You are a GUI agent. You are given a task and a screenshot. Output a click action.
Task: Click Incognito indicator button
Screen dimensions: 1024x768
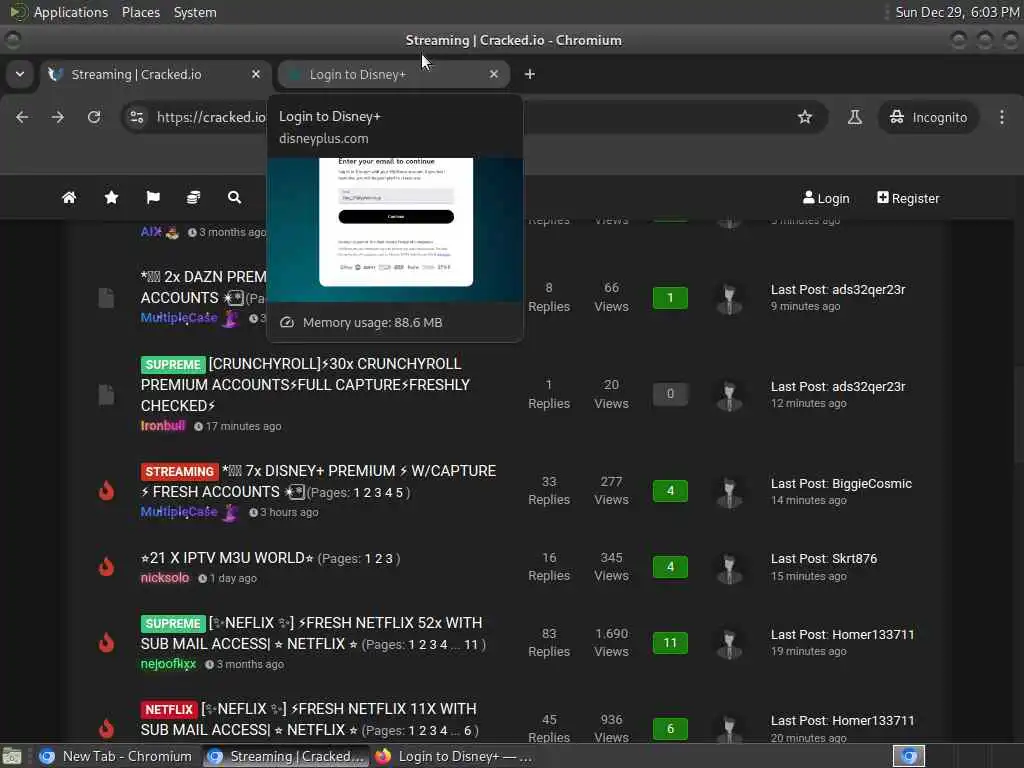(928, 117)
